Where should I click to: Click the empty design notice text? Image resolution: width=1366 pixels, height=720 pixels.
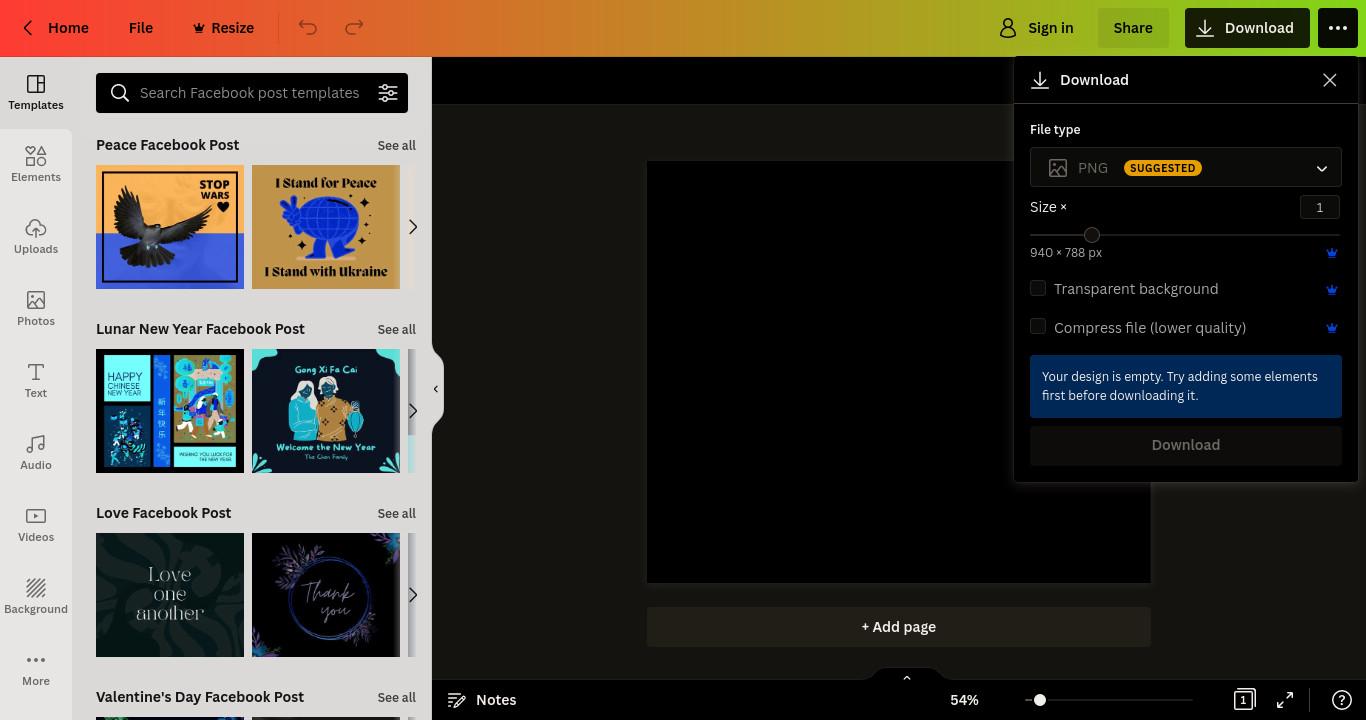[1180, 386]
